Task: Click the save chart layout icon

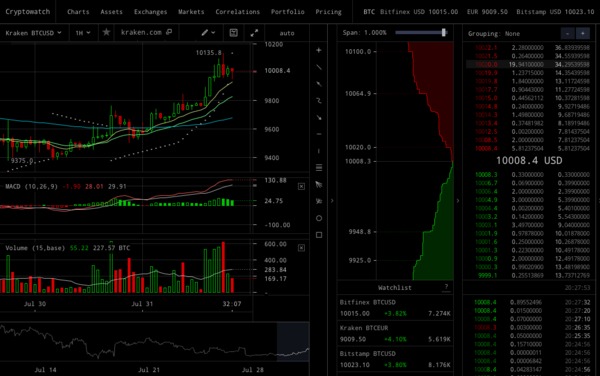Action: [233, 33]
